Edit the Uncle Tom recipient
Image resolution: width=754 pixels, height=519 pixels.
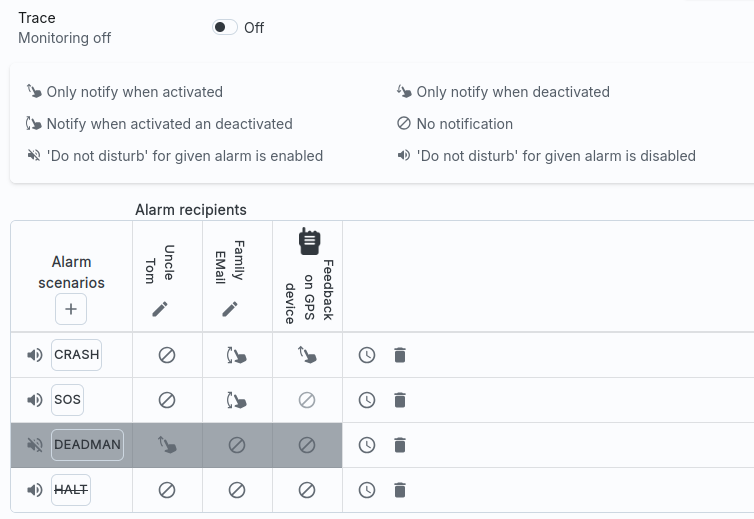(x=160, y=309)
